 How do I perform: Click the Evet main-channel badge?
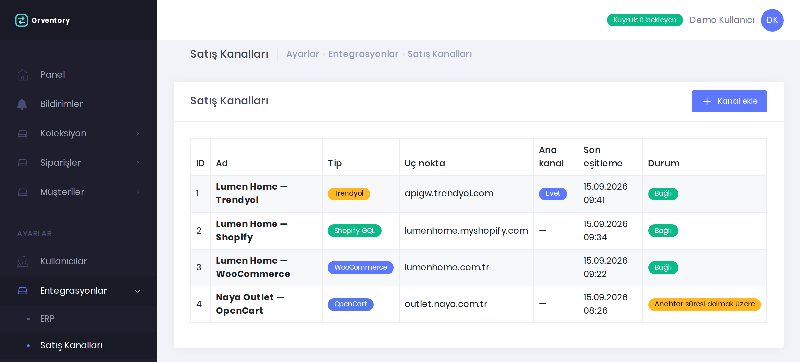click(553, 194)
